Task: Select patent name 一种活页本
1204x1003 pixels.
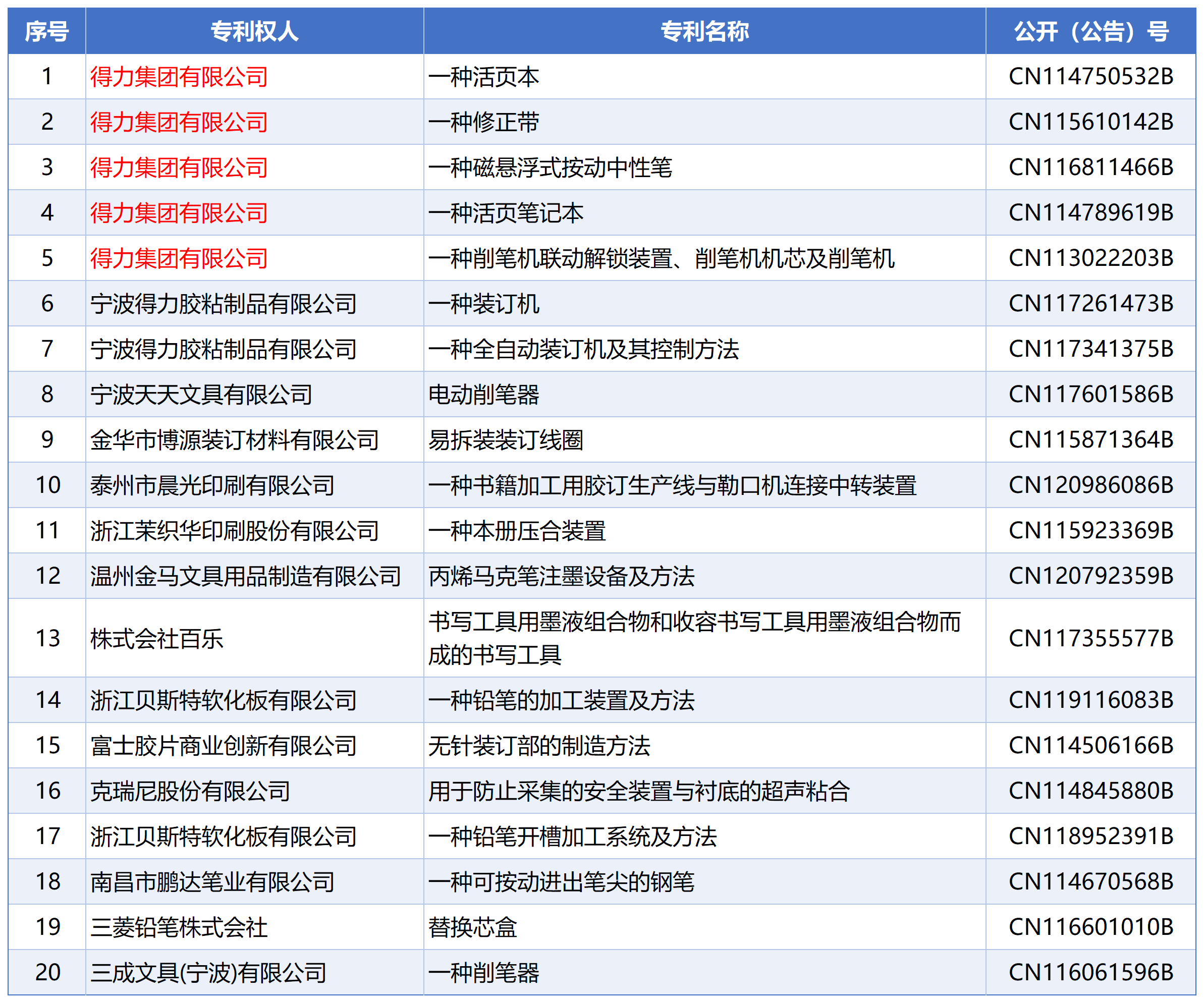Action: point(484,77)
